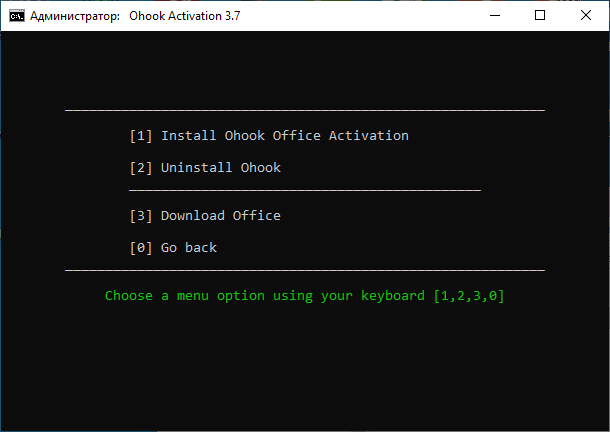Click the [0] option number marker

(x=141, y=248)
